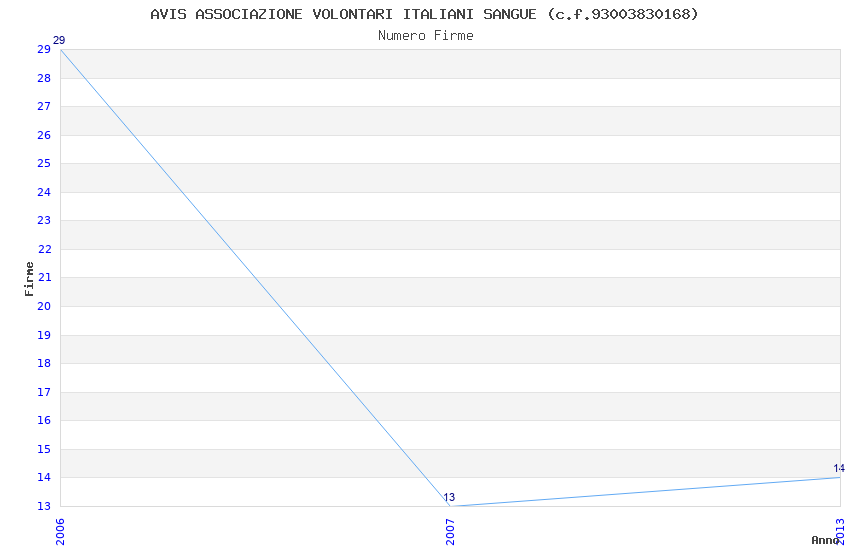Click the y-axis tick label 19
Viewport: 850px width, 550px height.
(x=44, y=335)
